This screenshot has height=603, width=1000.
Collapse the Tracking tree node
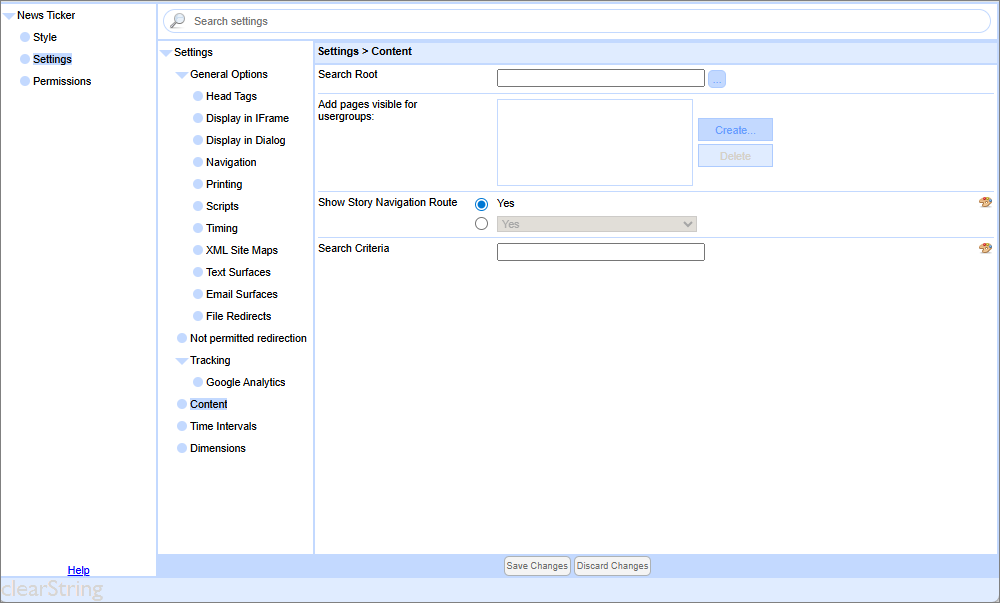tap(181, 361)
